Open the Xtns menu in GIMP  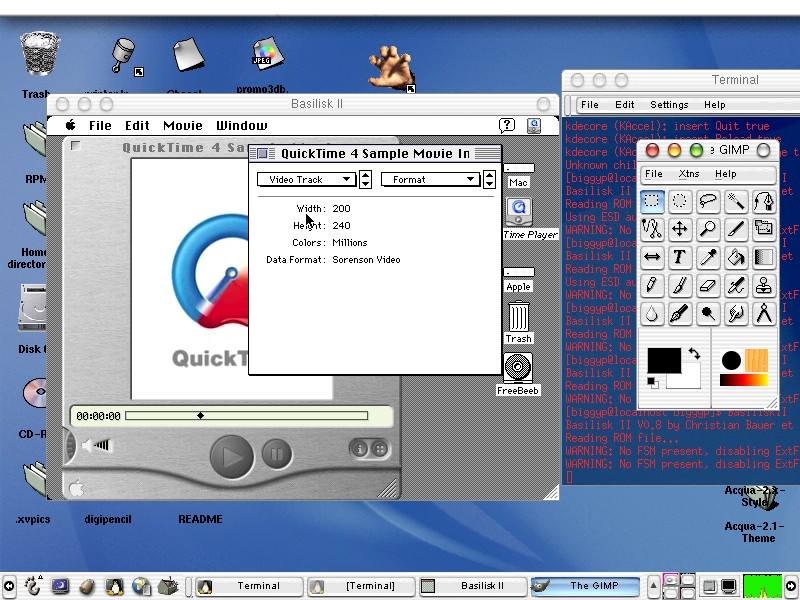pos(689,174)
